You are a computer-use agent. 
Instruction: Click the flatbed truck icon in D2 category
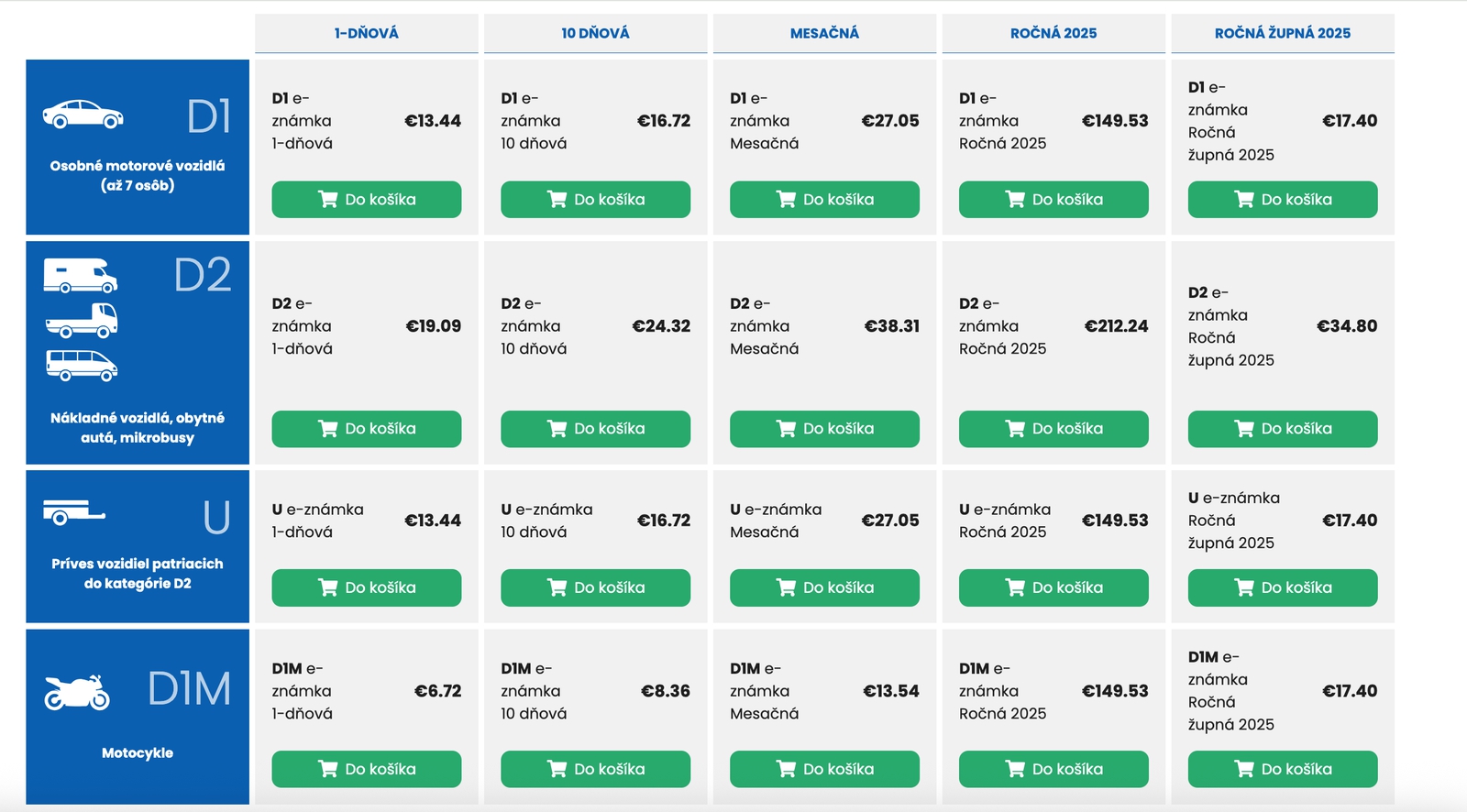click(82, 321)
